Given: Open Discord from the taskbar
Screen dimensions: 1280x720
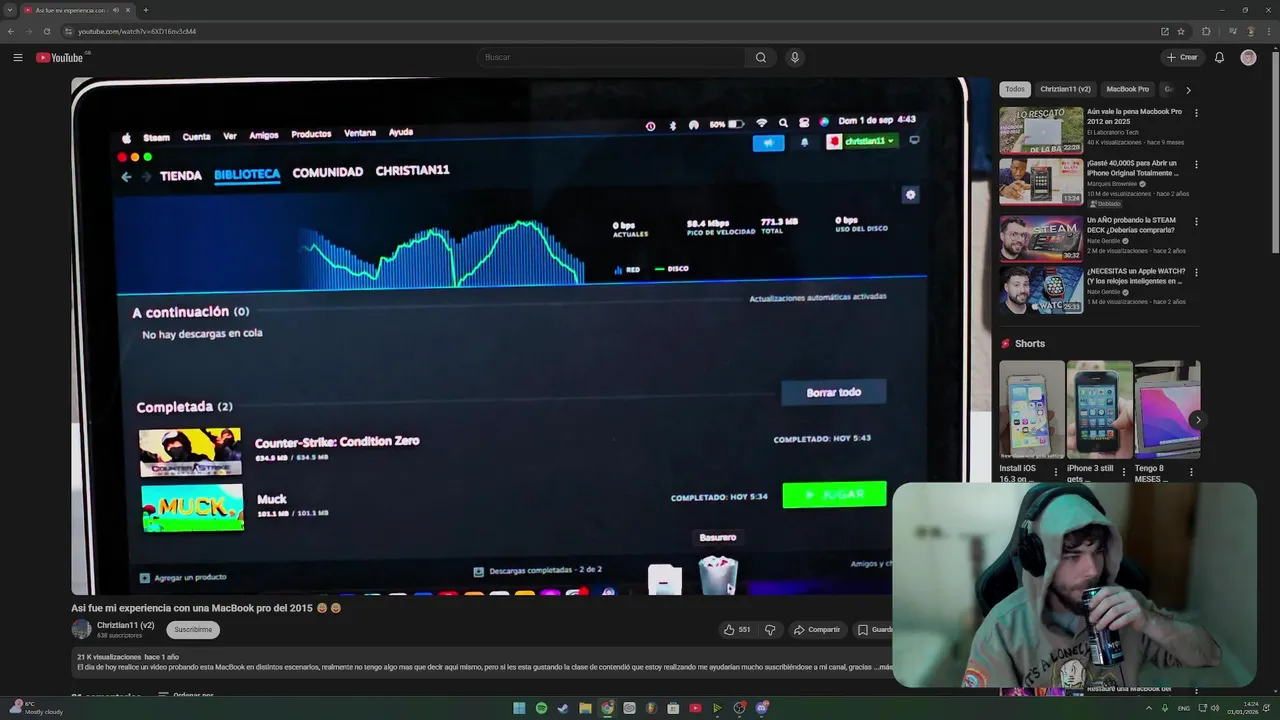Looking at the screenshot, I should click(761, 708).
